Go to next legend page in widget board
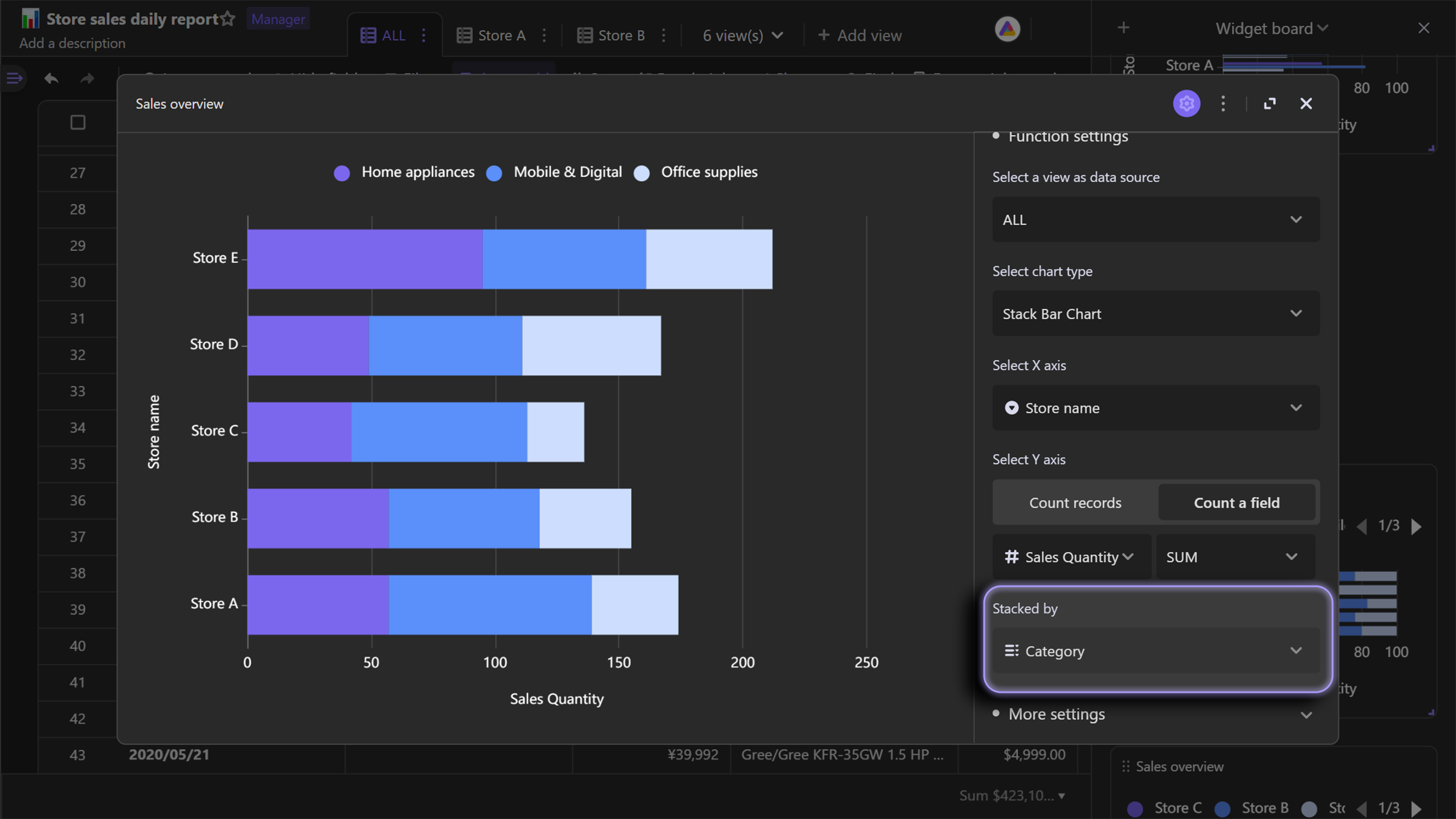1456x819 pixels. click(1416, 526)
